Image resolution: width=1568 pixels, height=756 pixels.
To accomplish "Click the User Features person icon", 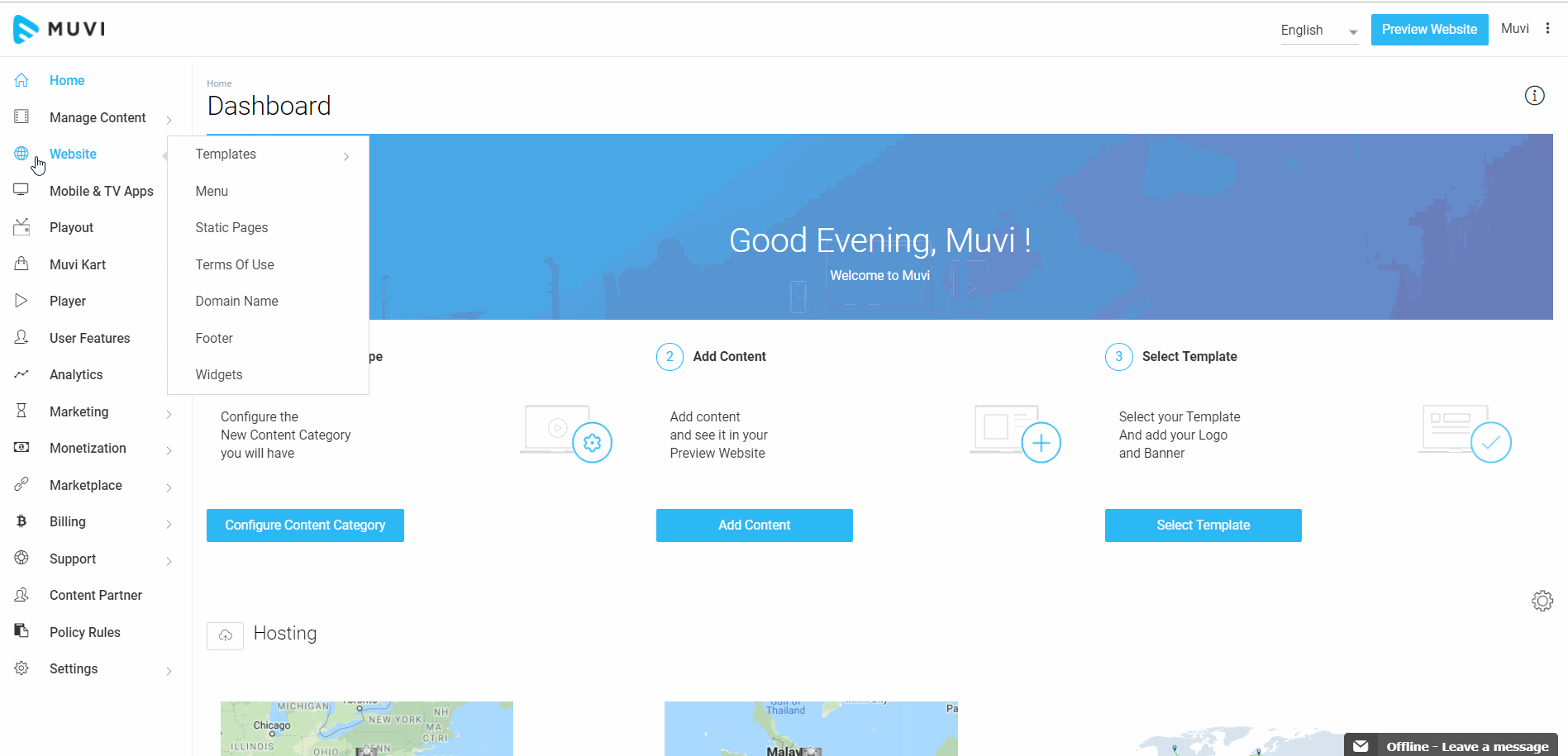I will [x=21, y=337].
